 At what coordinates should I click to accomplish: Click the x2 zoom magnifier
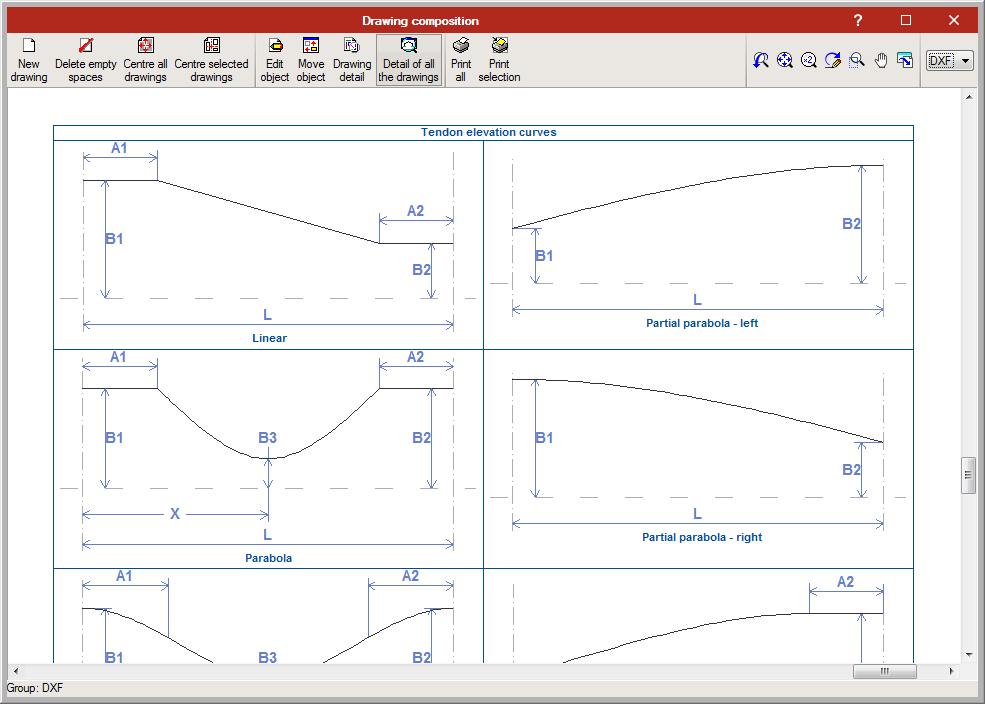pyautogui.click(x=809, y=61)
